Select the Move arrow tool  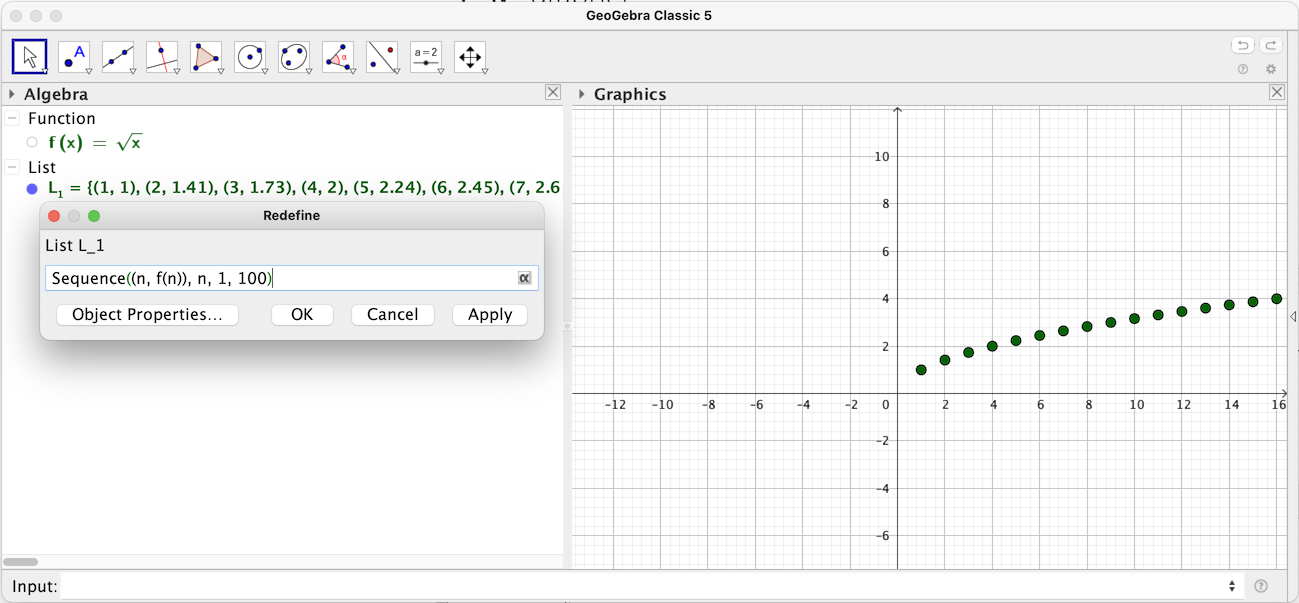(x=30, y=57)
